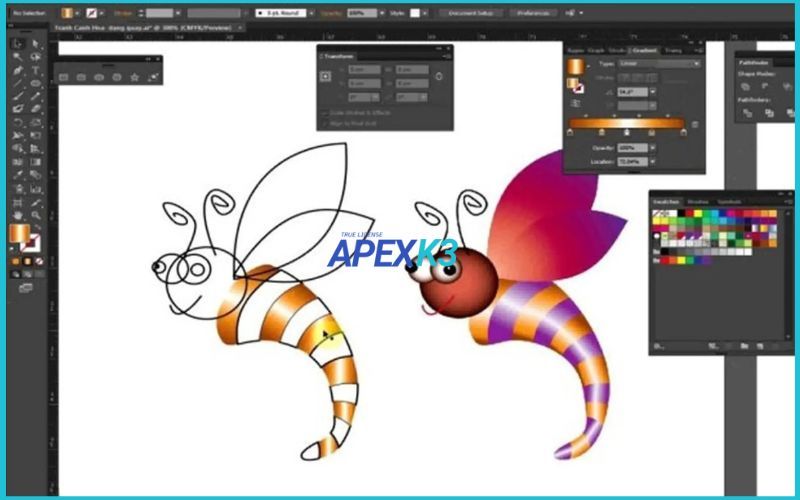Click the reverse gradient icon
This screenshot has height=500, width=800.
point(573,102)
